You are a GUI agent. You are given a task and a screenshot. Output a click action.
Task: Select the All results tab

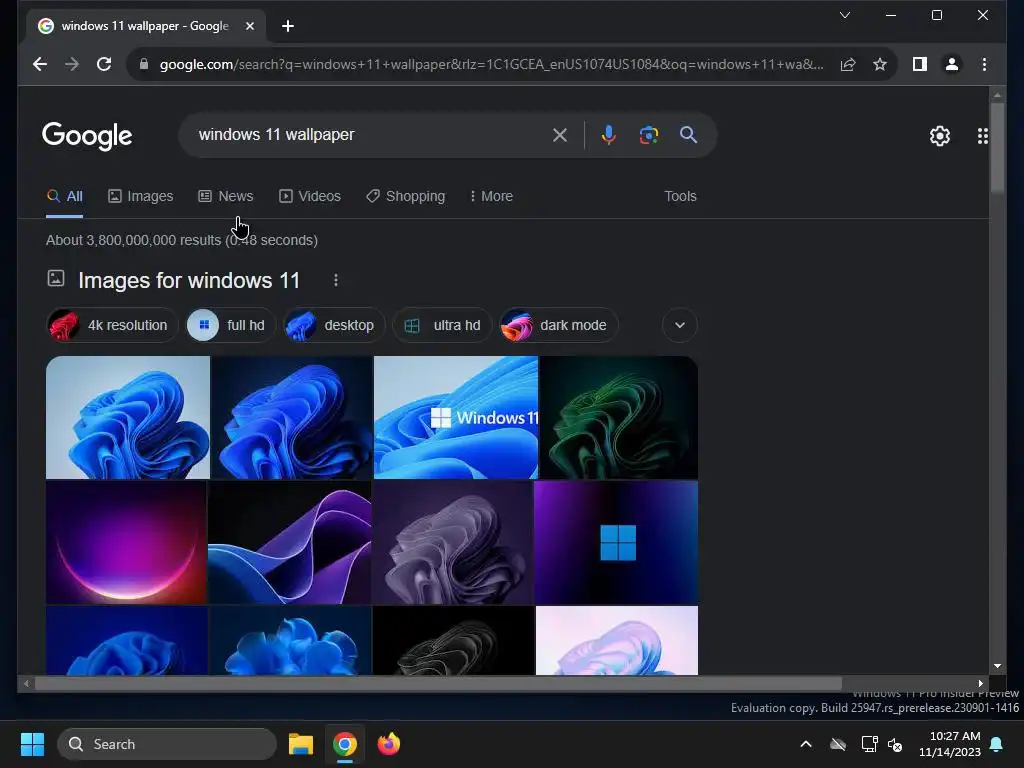tap(65, 196)
